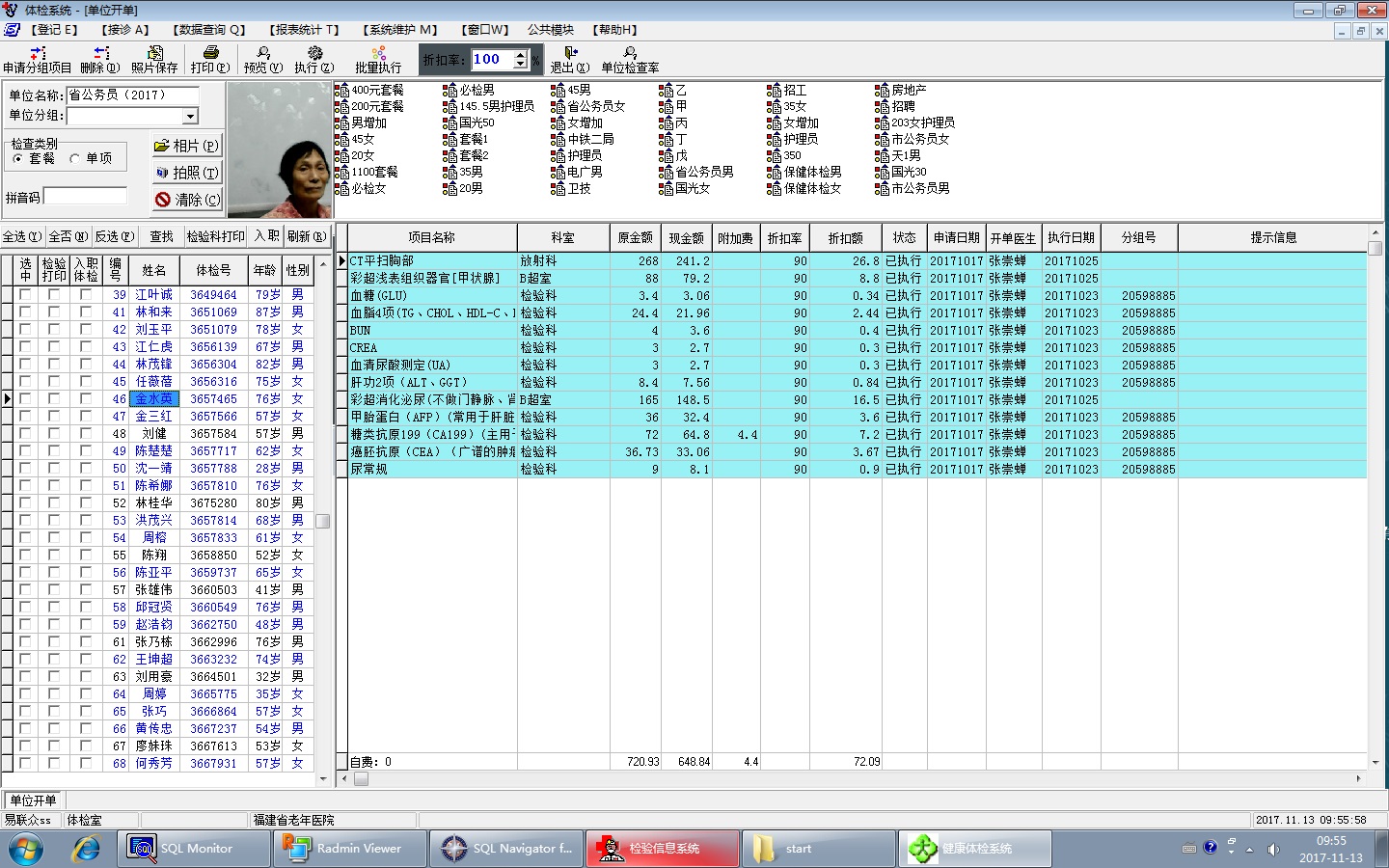Viewport: 1389px width, 868px height.
Task: Open the 数据查询 menu
Action: point(209,30)
